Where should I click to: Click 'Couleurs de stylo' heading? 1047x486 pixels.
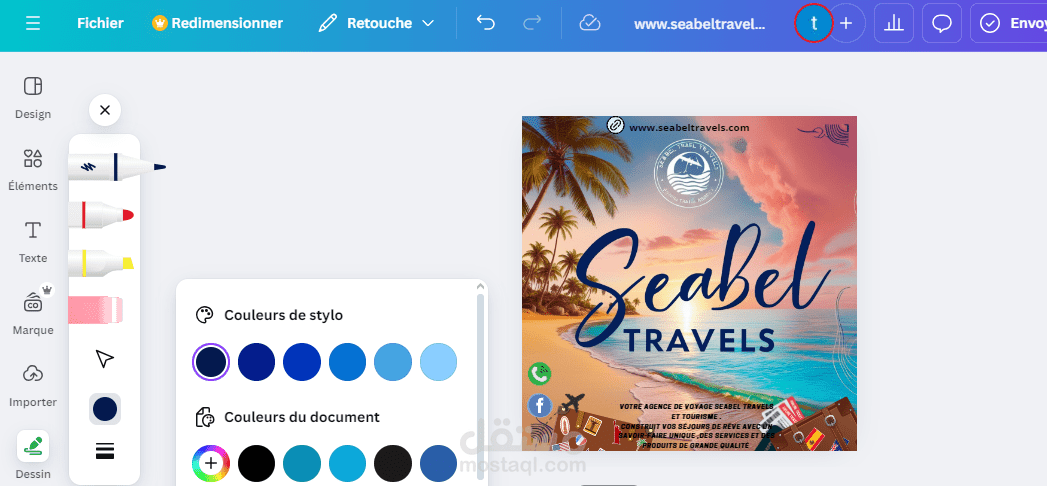283,315
